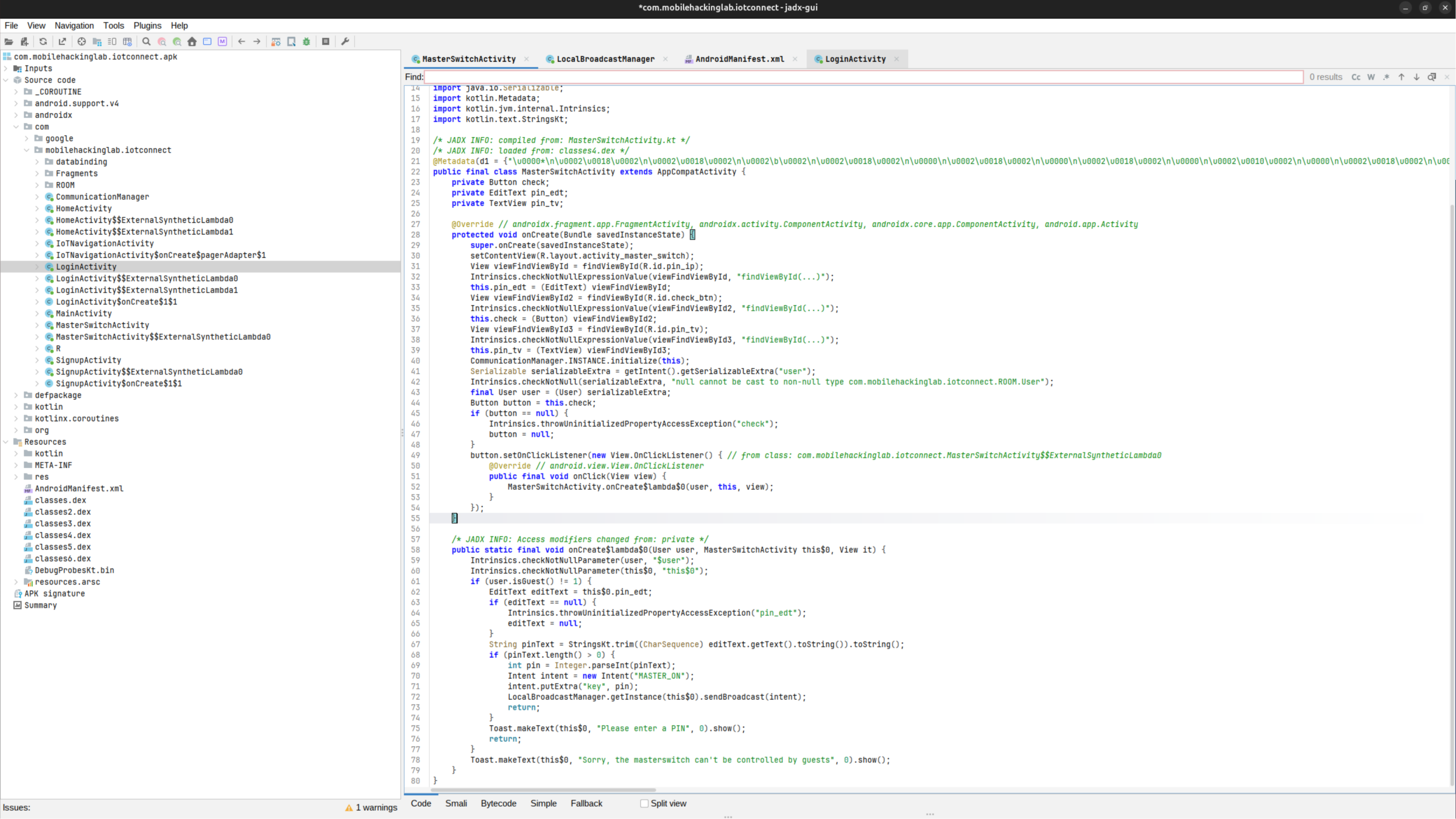The height and width of the screenshot is (819, 1456).
Task: Open class search with the pink magnifier icon
Action: click(162, 41)
